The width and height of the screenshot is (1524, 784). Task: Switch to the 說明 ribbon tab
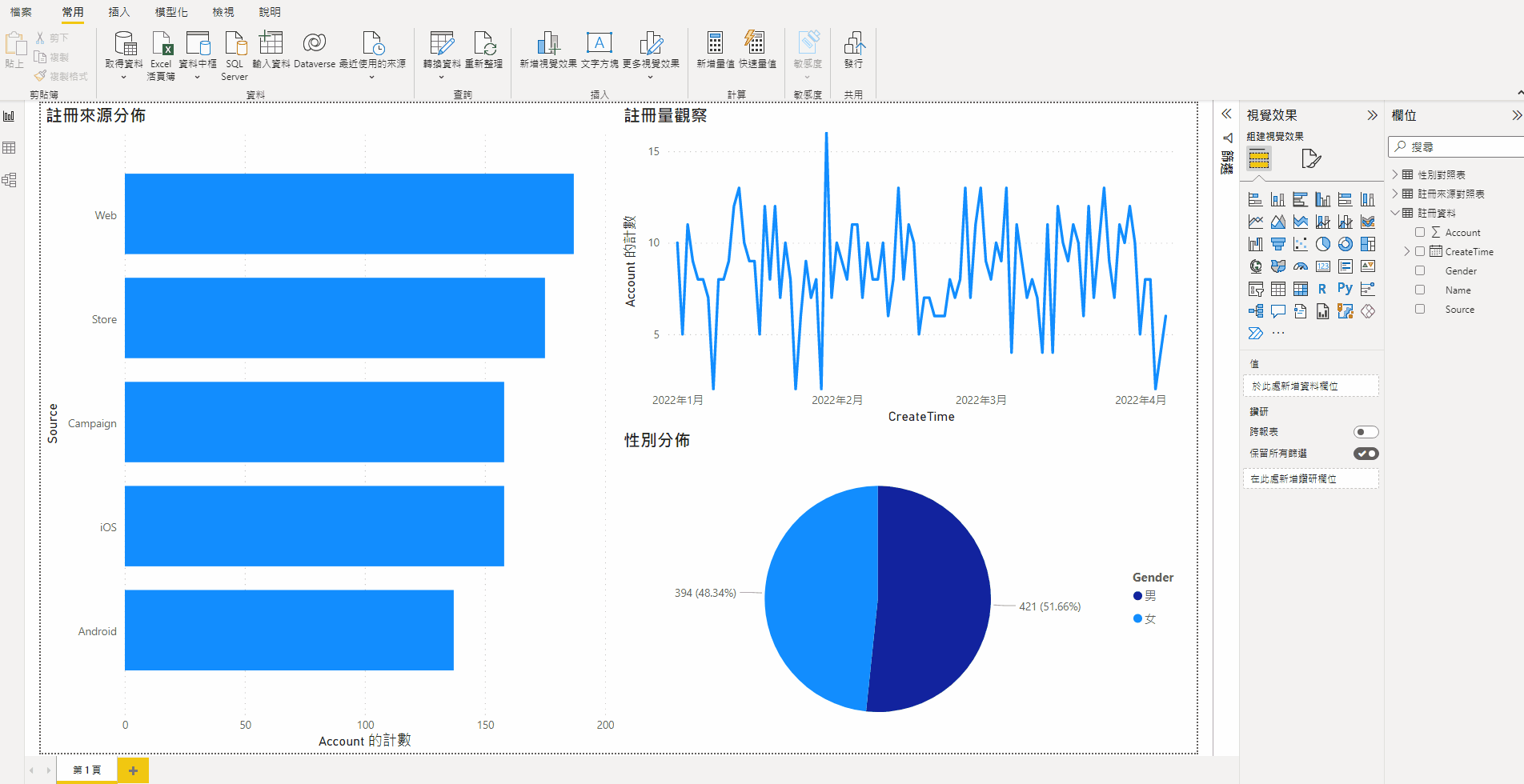[x=270, y=12]
